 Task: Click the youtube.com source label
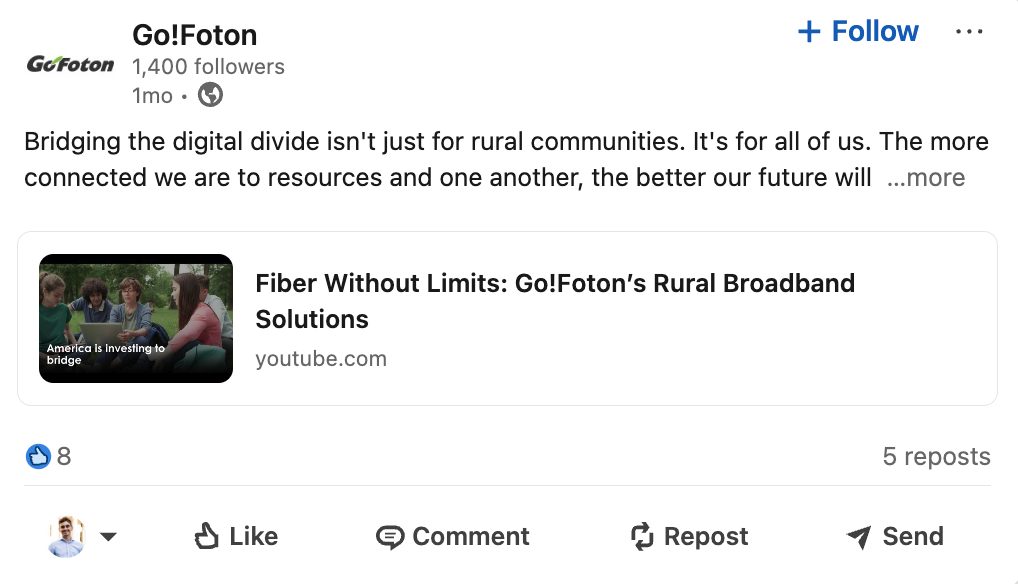click(321, 359)
